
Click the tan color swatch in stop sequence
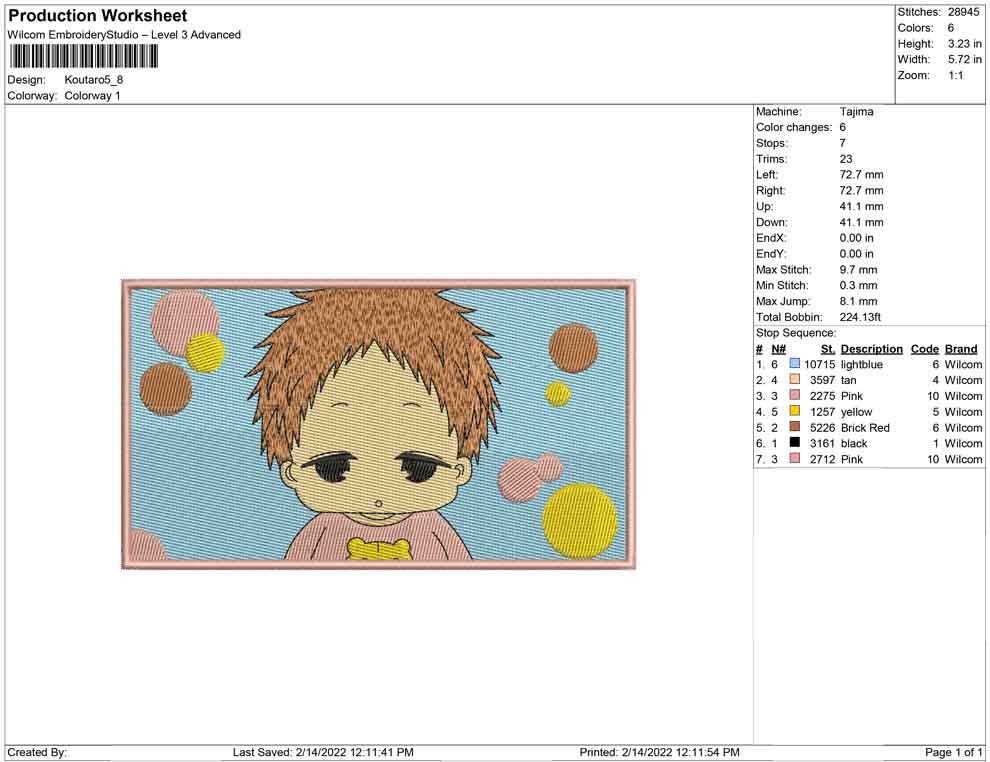[x=795, y=379]
